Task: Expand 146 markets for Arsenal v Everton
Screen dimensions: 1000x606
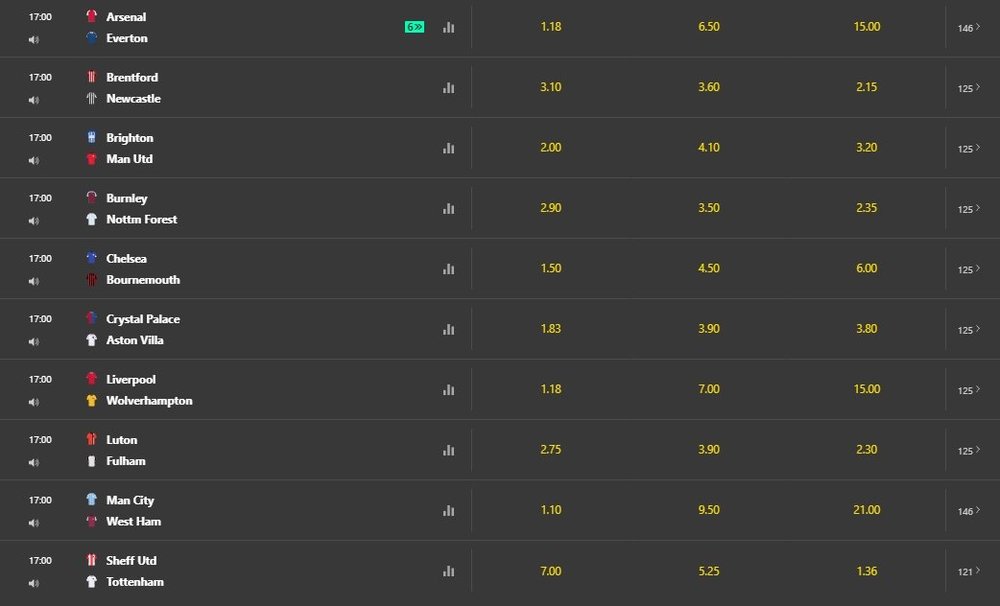Action: (x=968, y=28)
